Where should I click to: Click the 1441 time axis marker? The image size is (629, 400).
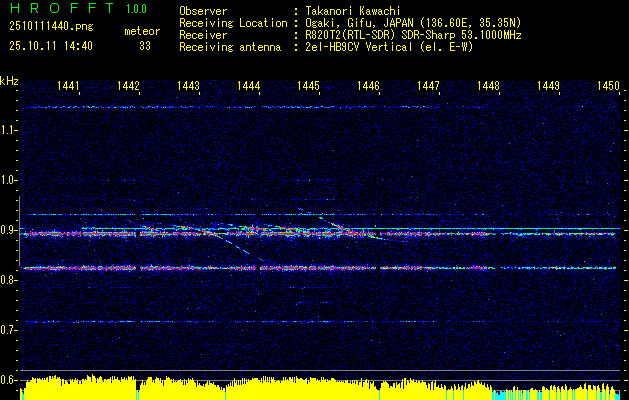[x=68, y=85]
